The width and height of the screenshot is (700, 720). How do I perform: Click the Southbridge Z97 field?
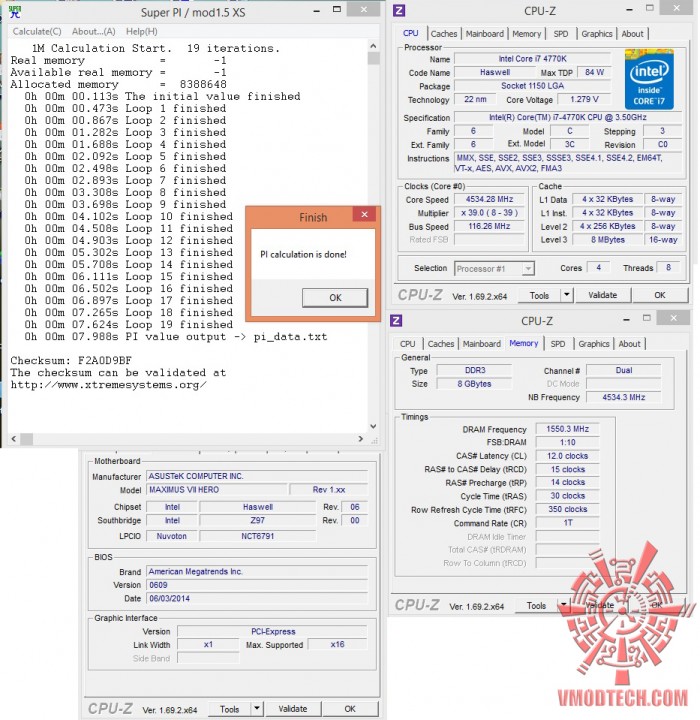point(258,520)
